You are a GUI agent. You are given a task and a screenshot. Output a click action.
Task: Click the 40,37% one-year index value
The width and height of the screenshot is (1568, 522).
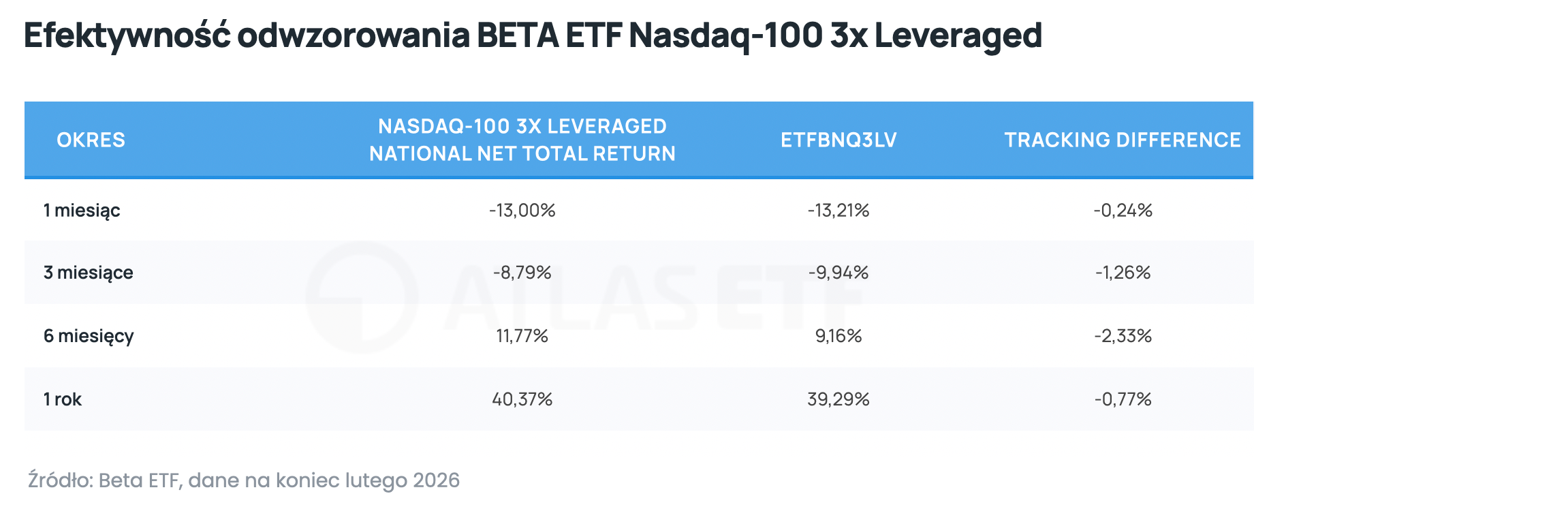pyautogui.click(x=522, y=399)
